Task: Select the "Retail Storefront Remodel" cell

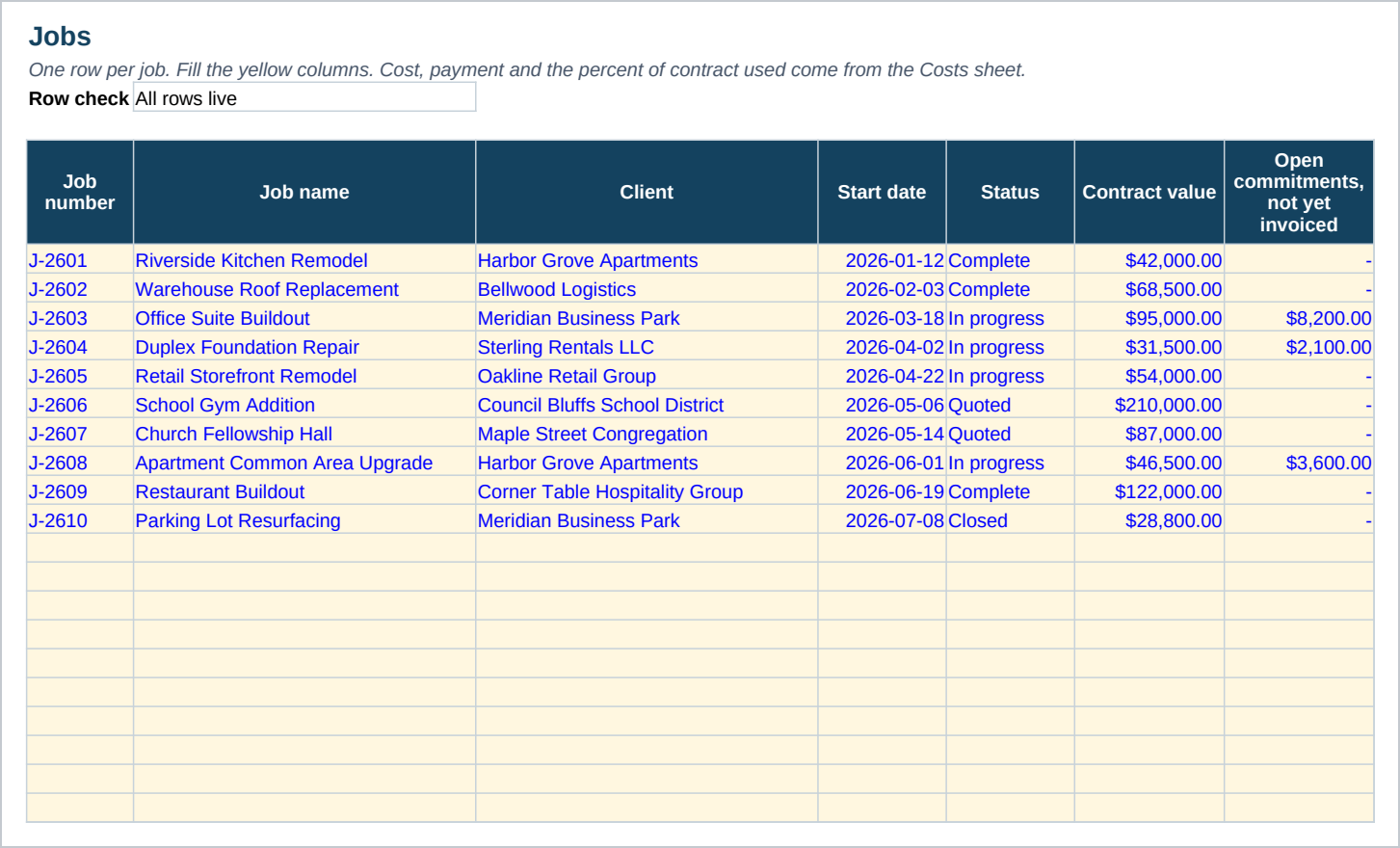Action: [304, 376]
